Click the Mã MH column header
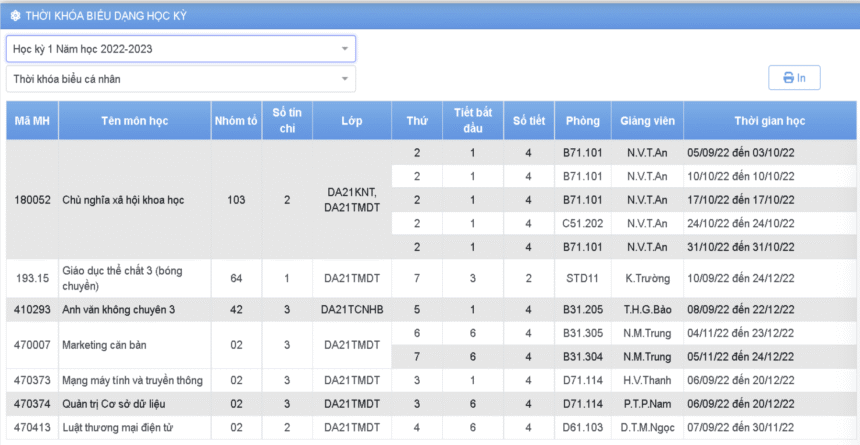860x445 pixels. tap(32, 121)
